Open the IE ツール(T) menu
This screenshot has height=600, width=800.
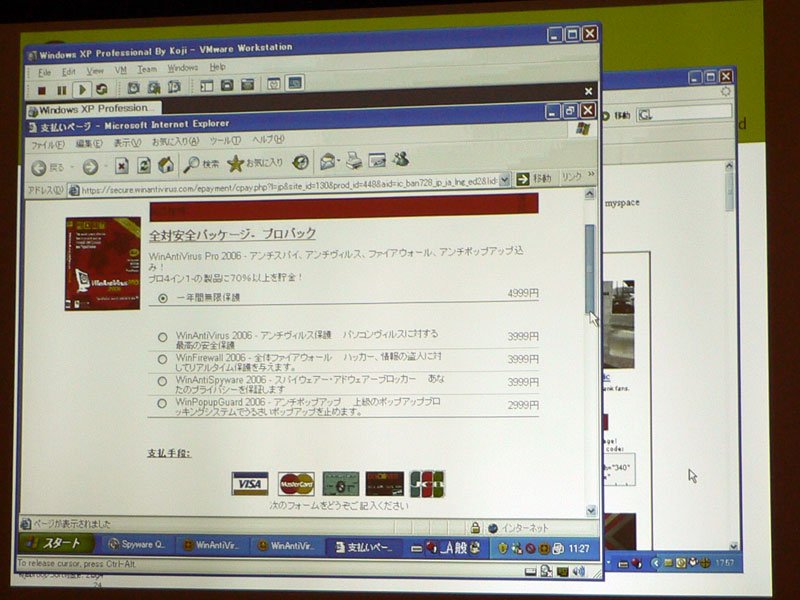click(x=225, y=140)
